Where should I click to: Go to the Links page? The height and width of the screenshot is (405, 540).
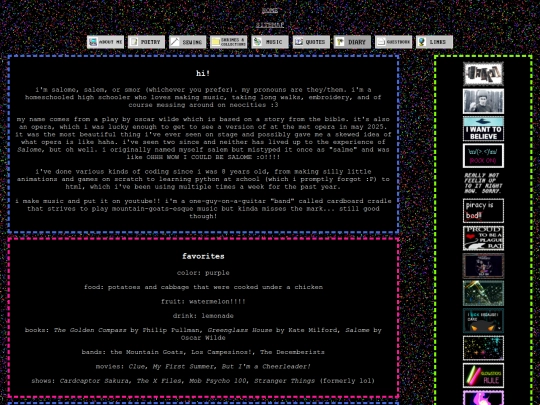click(434, 42)
